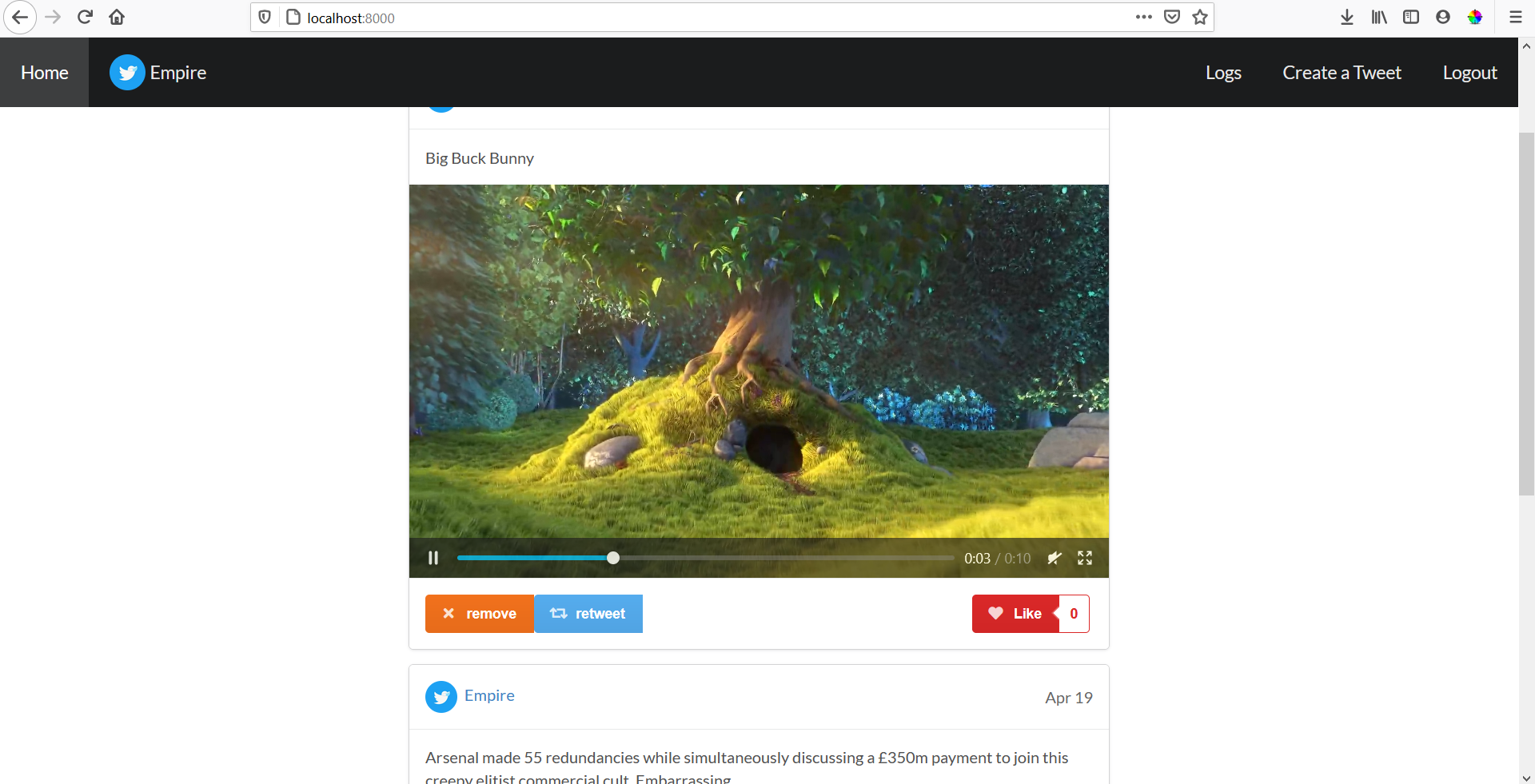Pause the Big Buck Bunny video
The width and height of the screenshot is (1535, 784).
click(x=433, y=558)
